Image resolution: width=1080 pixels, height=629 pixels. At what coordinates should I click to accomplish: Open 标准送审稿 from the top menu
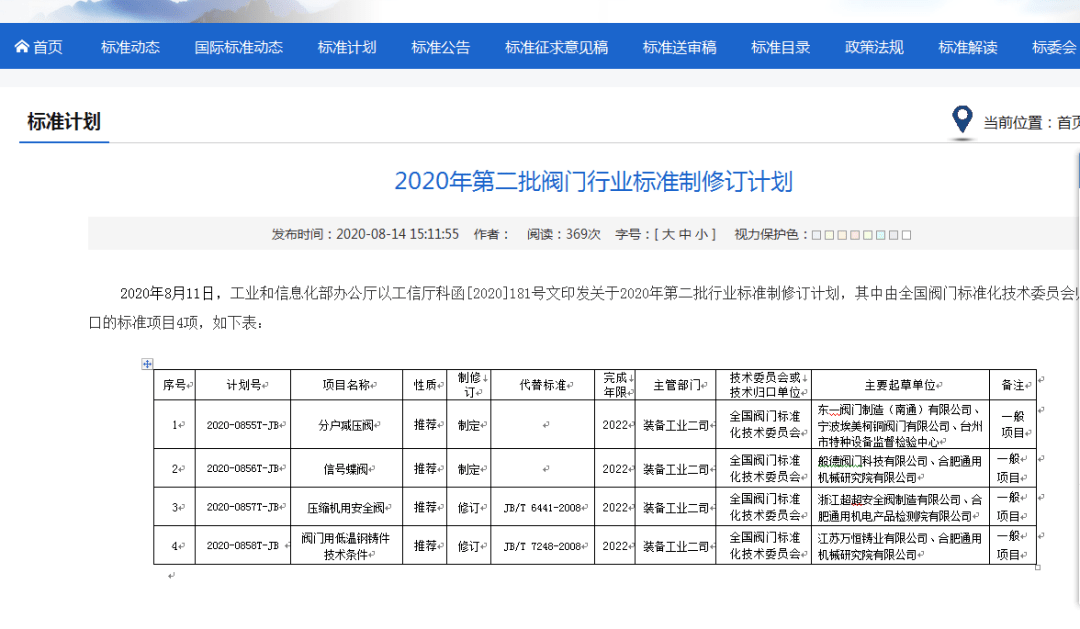pos(679,47)
